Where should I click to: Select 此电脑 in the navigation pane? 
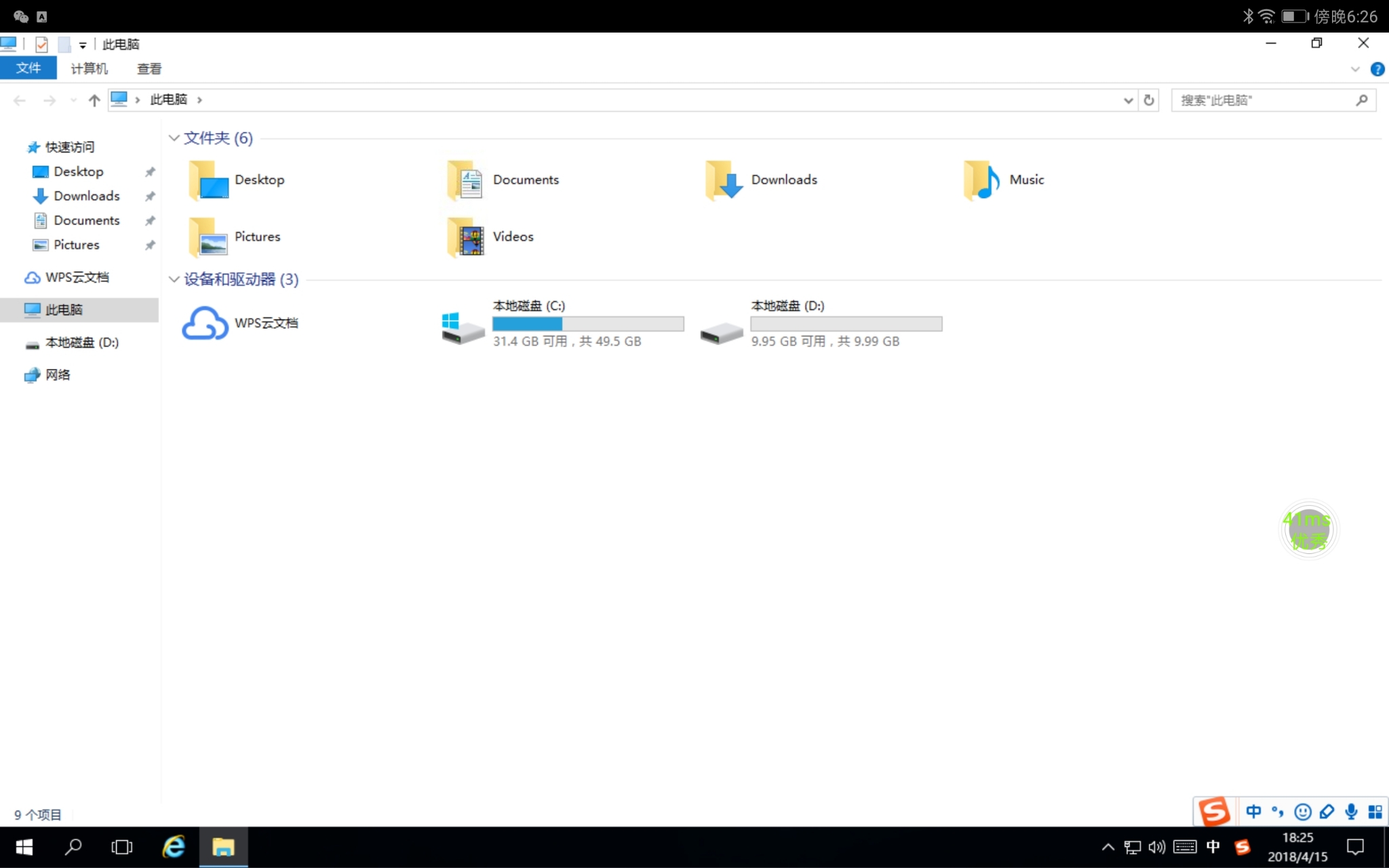(79, 310)
